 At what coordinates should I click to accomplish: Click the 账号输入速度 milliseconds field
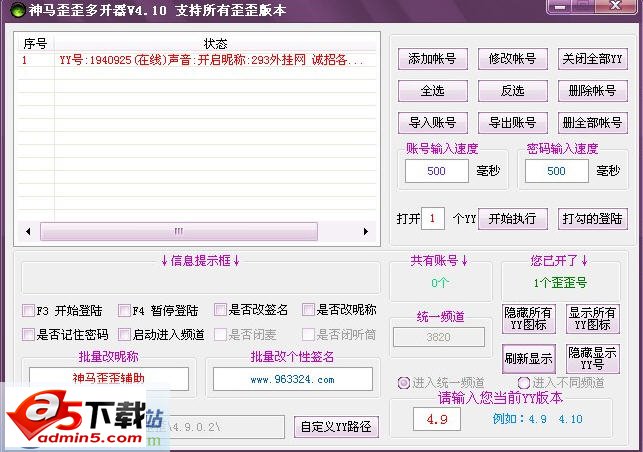pos(437,171)
